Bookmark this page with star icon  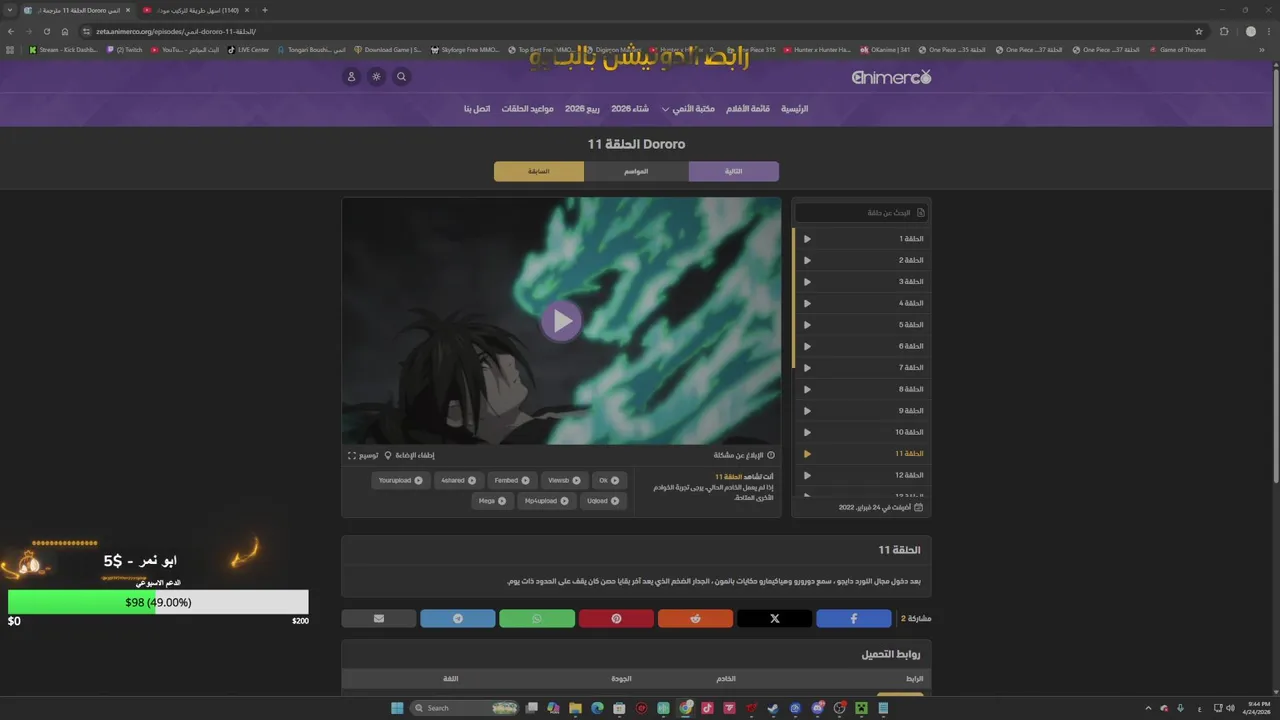[x=1199, y=31]
